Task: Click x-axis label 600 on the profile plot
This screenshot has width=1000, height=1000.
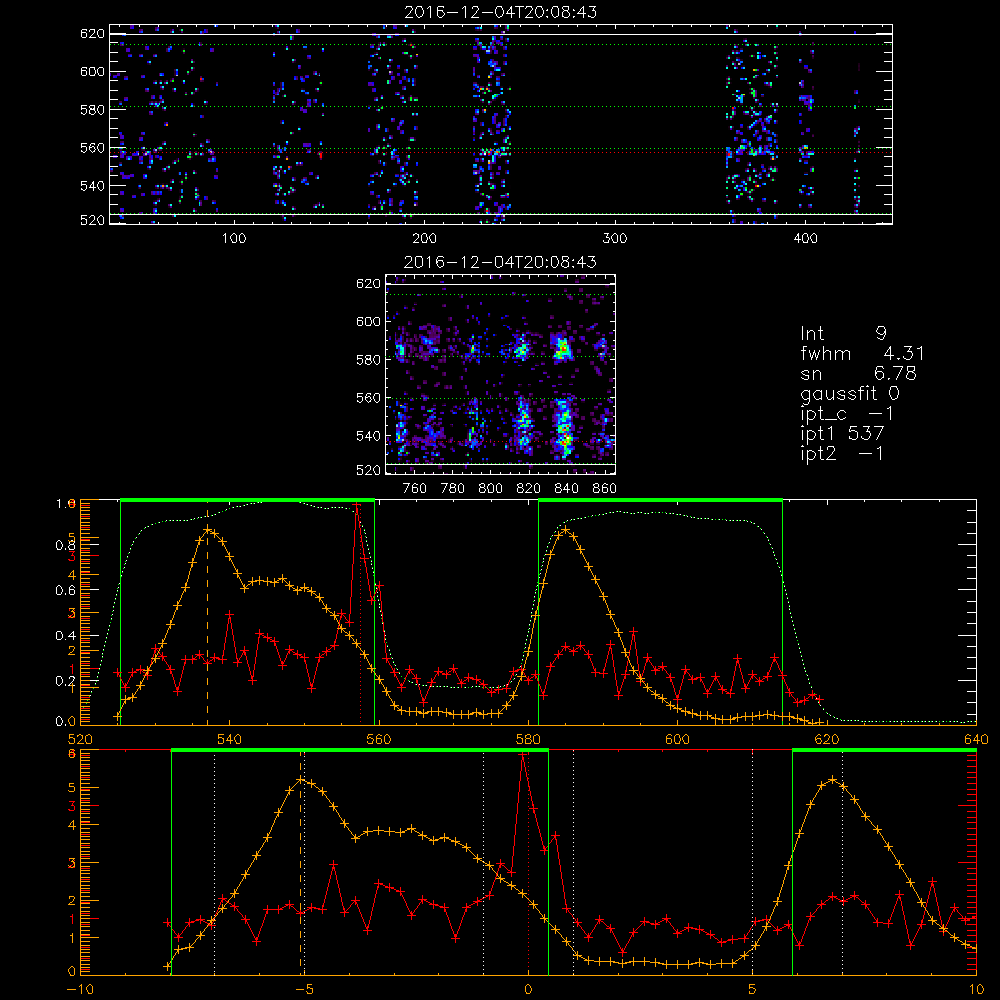Action: click(x=677, y=739)
